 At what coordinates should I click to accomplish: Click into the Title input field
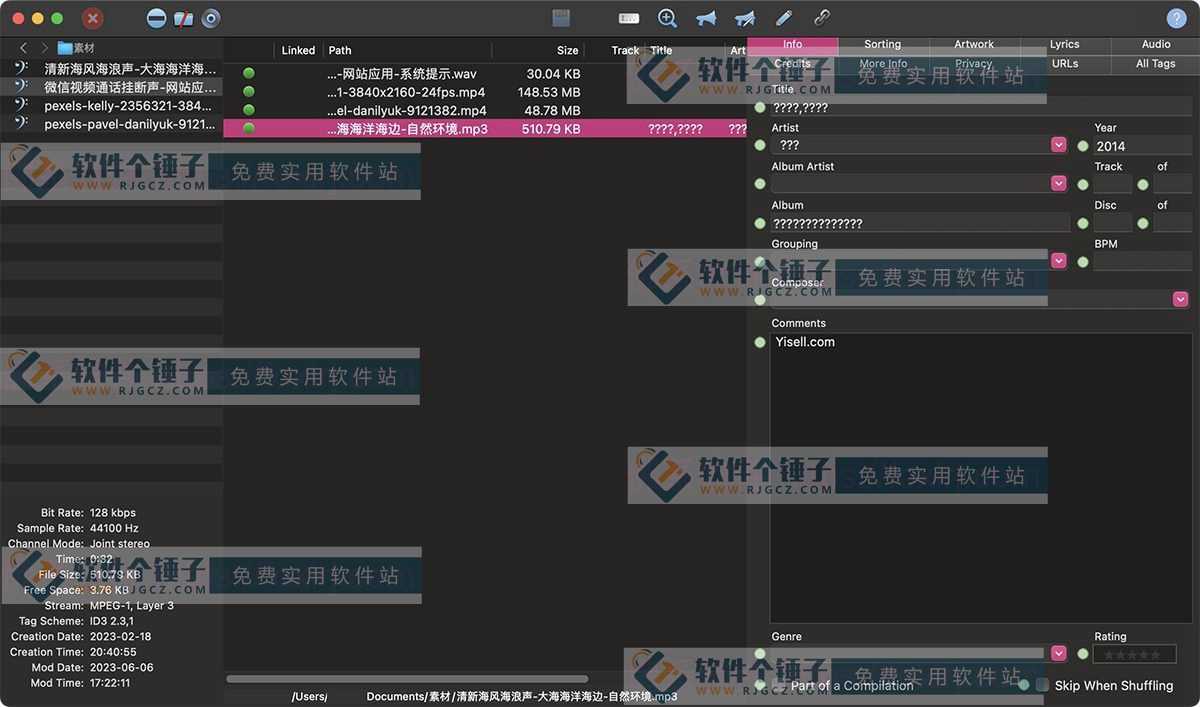981,108
